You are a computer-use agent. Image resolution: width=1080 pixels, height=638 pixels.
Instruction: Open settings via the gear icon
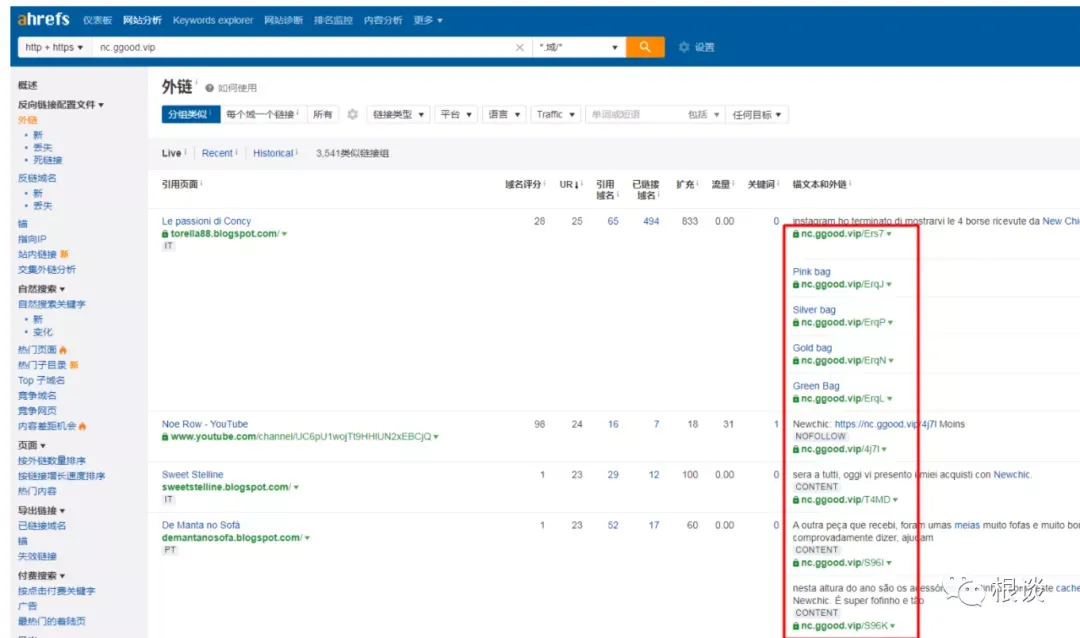coord(684,47)
